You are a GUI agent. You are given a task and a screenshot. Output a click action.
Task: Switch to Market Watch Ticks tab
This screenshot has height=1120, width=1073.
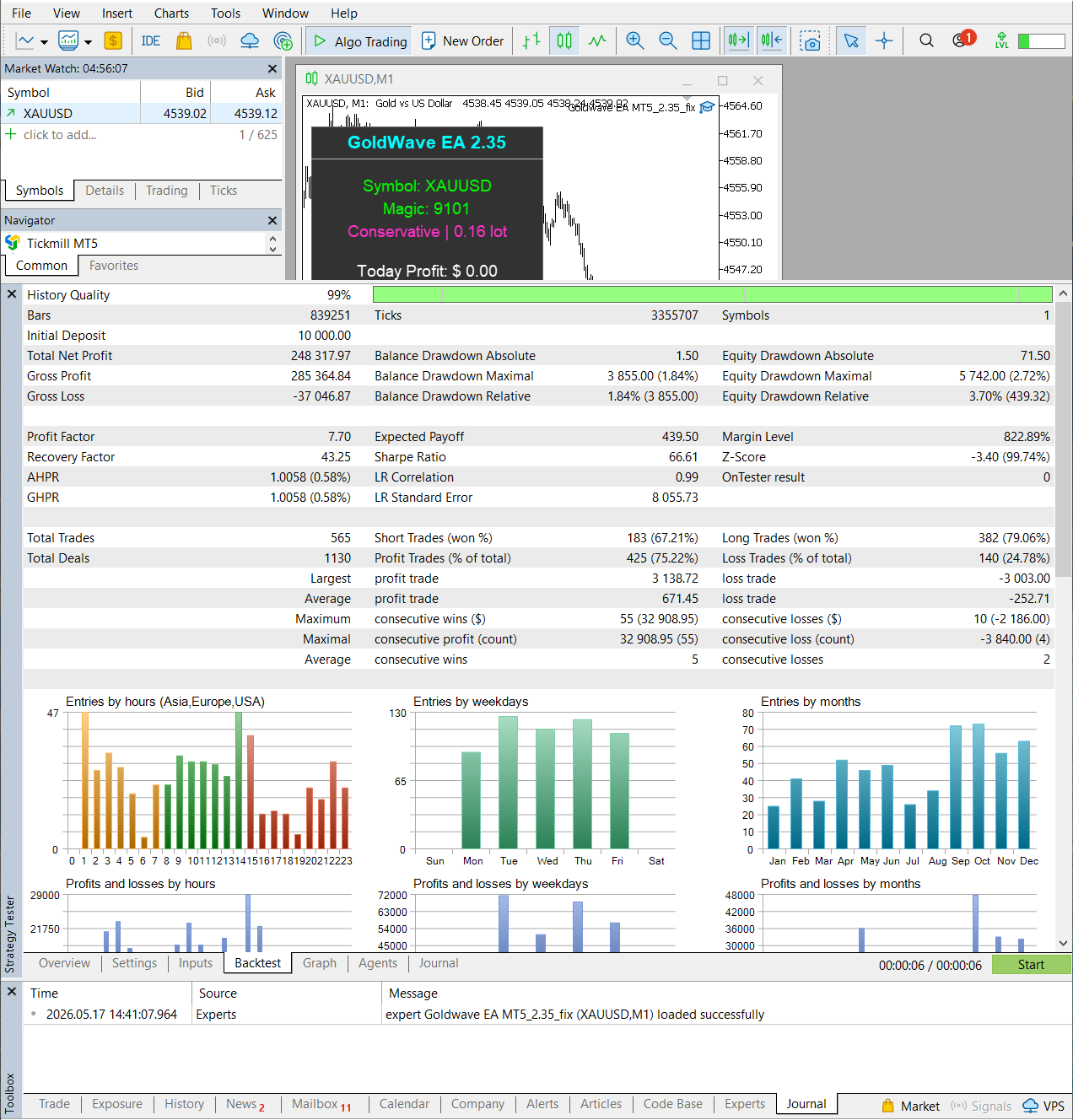click(224, 191)
